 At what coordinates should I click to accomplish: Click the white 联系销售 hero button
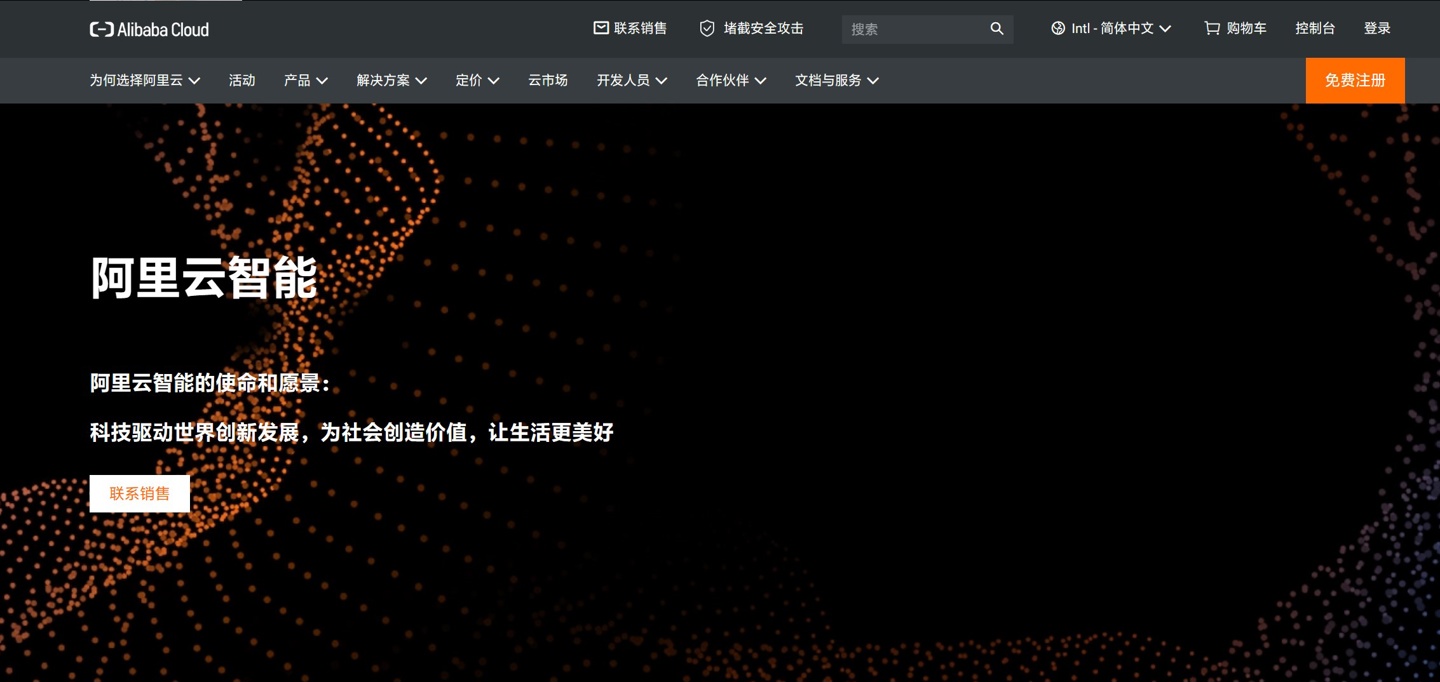140,494
